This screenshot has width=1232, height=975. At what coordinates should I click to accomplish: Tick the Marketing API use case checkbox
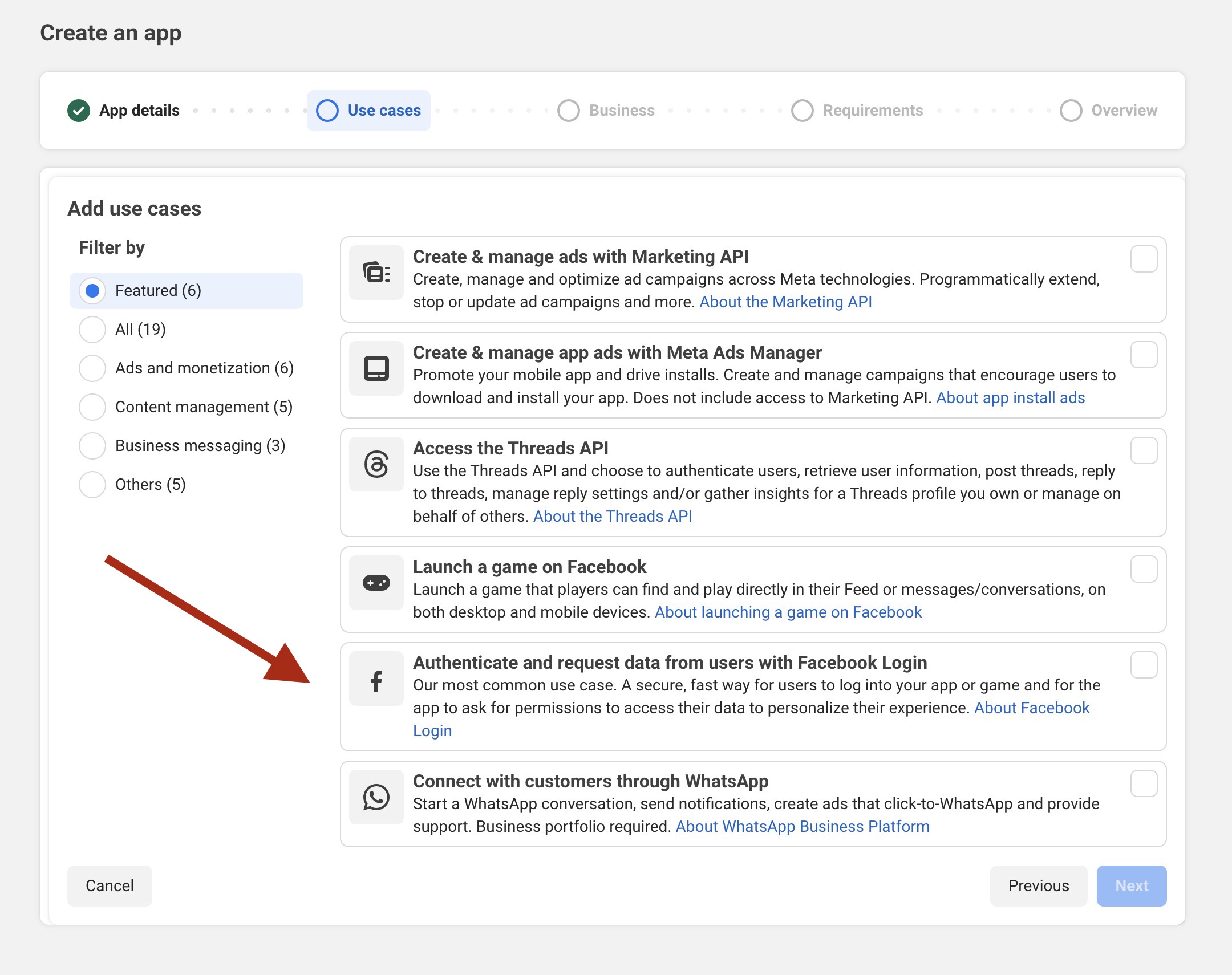click(x=1144, y=259)
